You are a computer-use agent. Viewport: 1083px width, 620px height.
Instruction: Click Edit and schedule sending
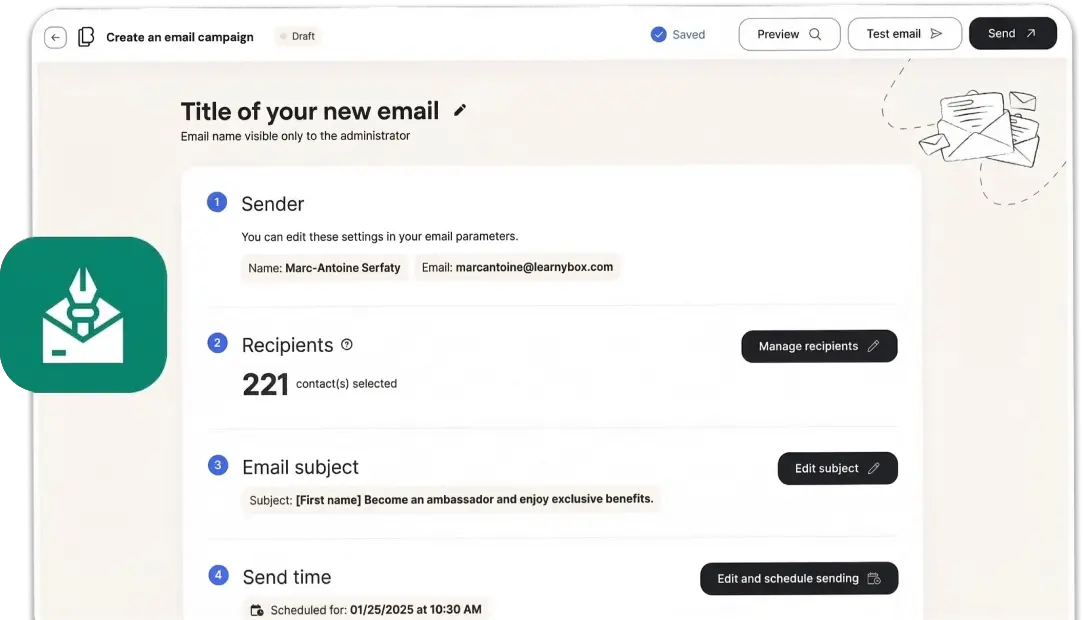[x=799, y=578]
